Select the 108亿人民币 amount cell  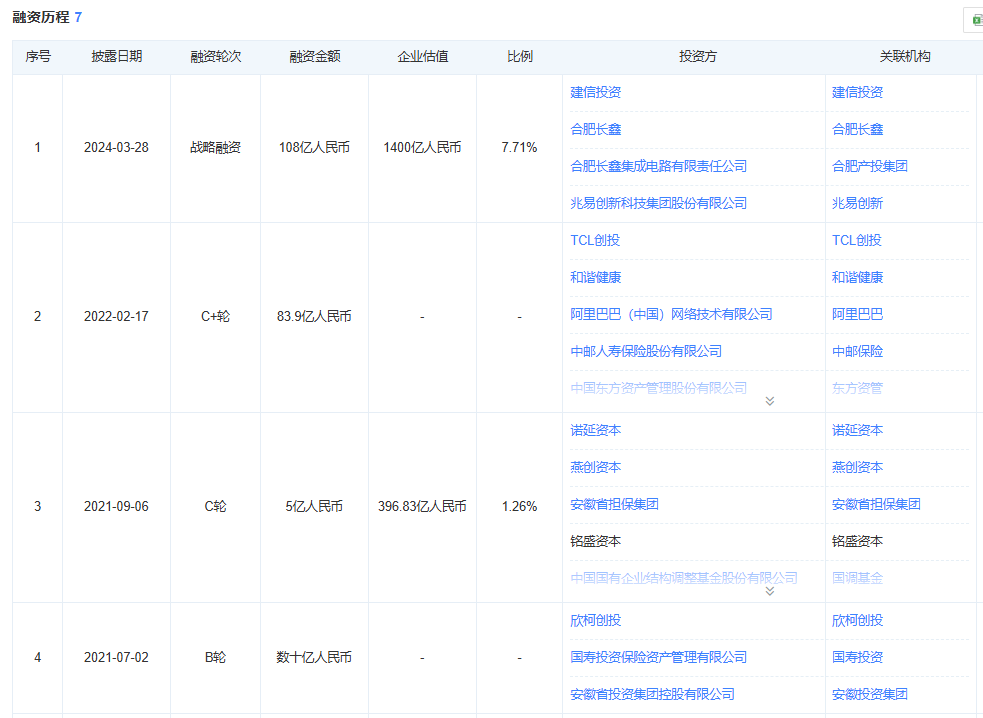tap(315, 147)
